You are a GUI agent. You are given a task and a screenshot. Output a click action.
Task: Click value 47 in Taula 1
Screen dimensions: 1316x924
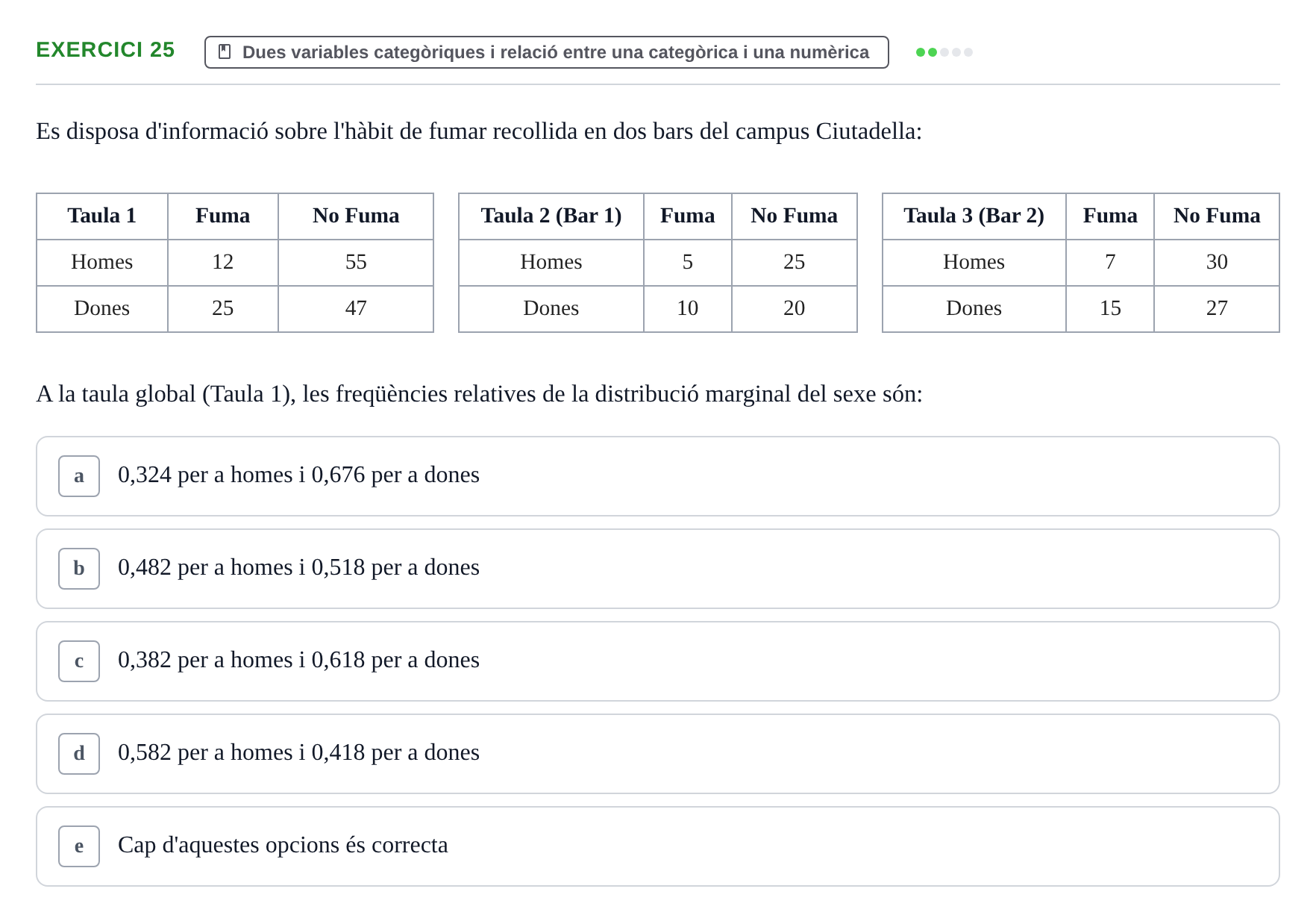pos(356,308)
